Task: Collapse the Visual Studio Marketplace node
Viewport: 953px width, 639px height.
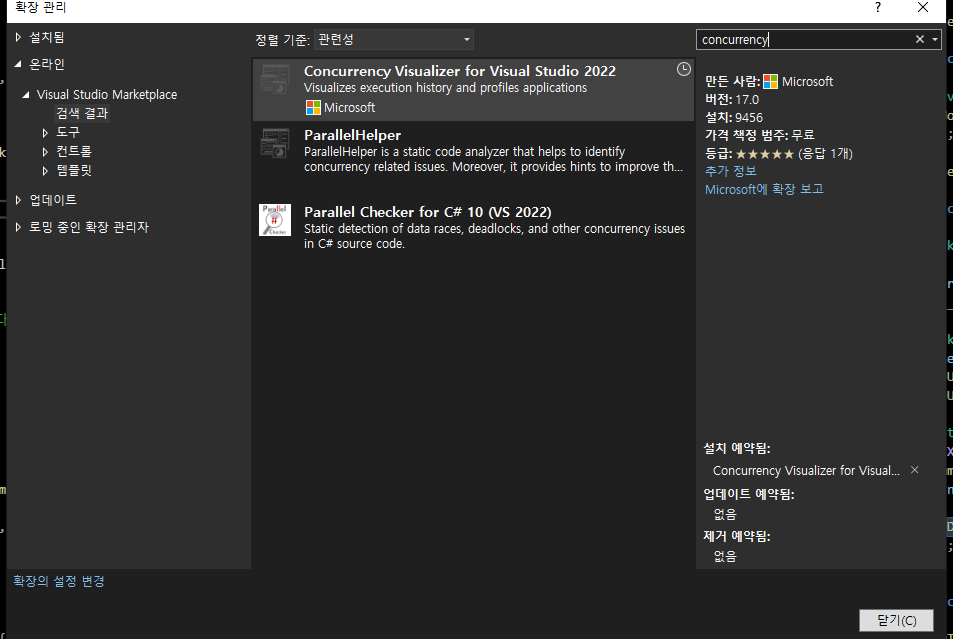Action: click(x=26, y=95)
